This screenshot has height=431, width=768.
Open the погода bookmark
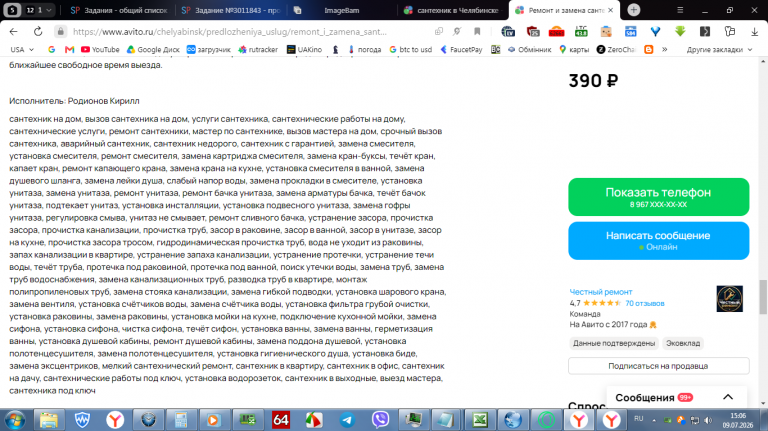tap(364, 49)
